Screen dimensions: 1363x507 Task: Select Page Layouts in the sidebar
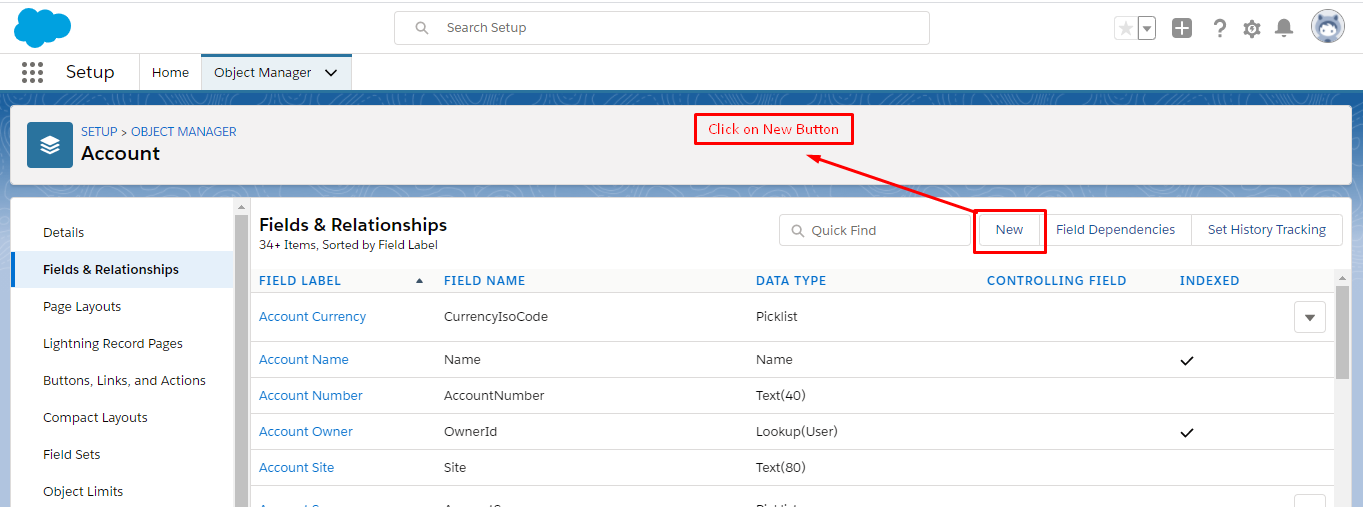click(82, 307)
